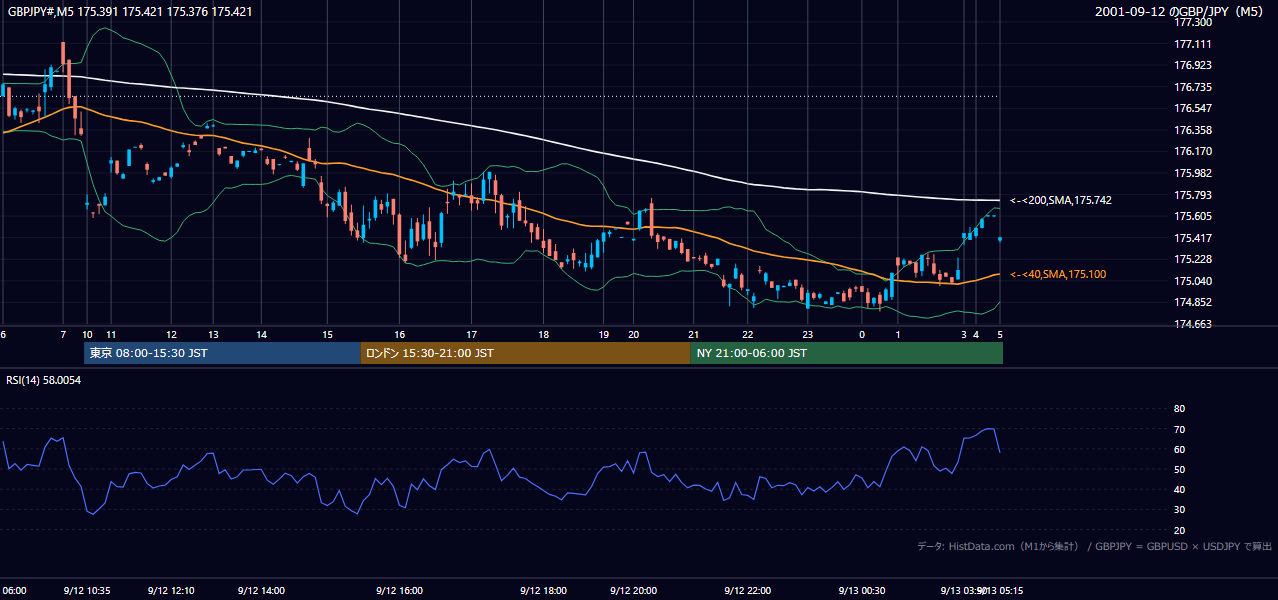Click the 175.793 price scale label
The height and width of the screenshot is (600, 1278).
tap(1192, 195)
